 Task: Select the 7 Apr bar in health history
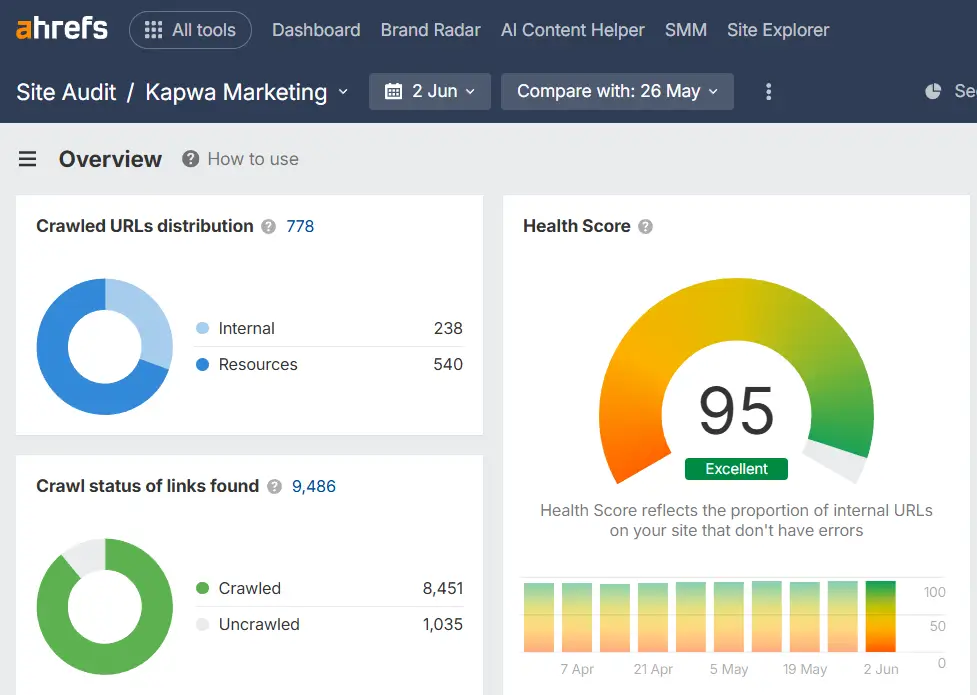point(577,617)
